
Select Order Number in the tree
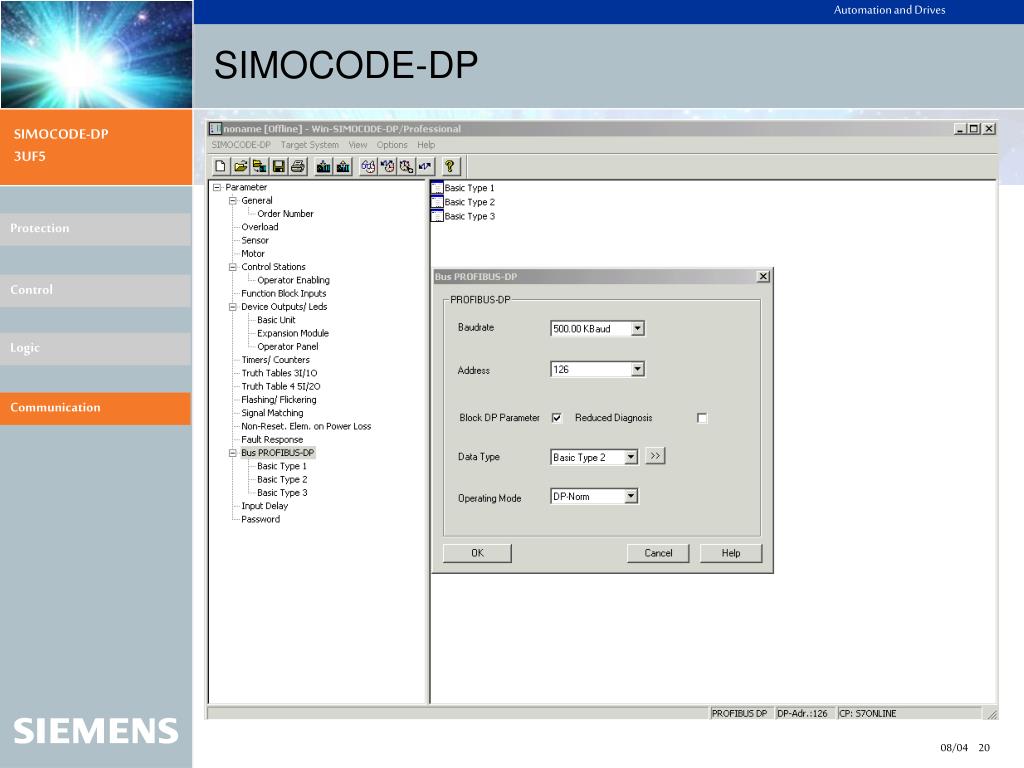(x=285, y=214)
